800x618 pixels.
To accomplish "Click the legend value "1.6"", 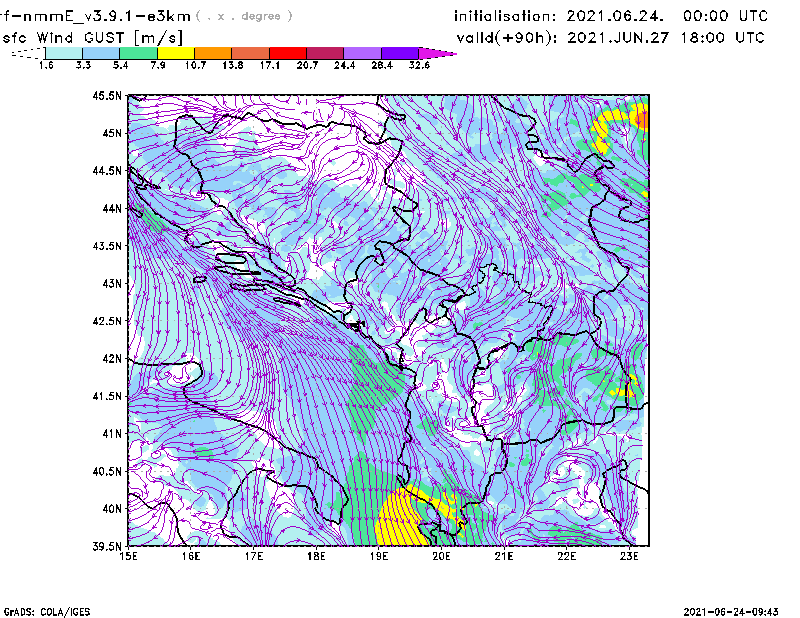I will pos(46,65).
